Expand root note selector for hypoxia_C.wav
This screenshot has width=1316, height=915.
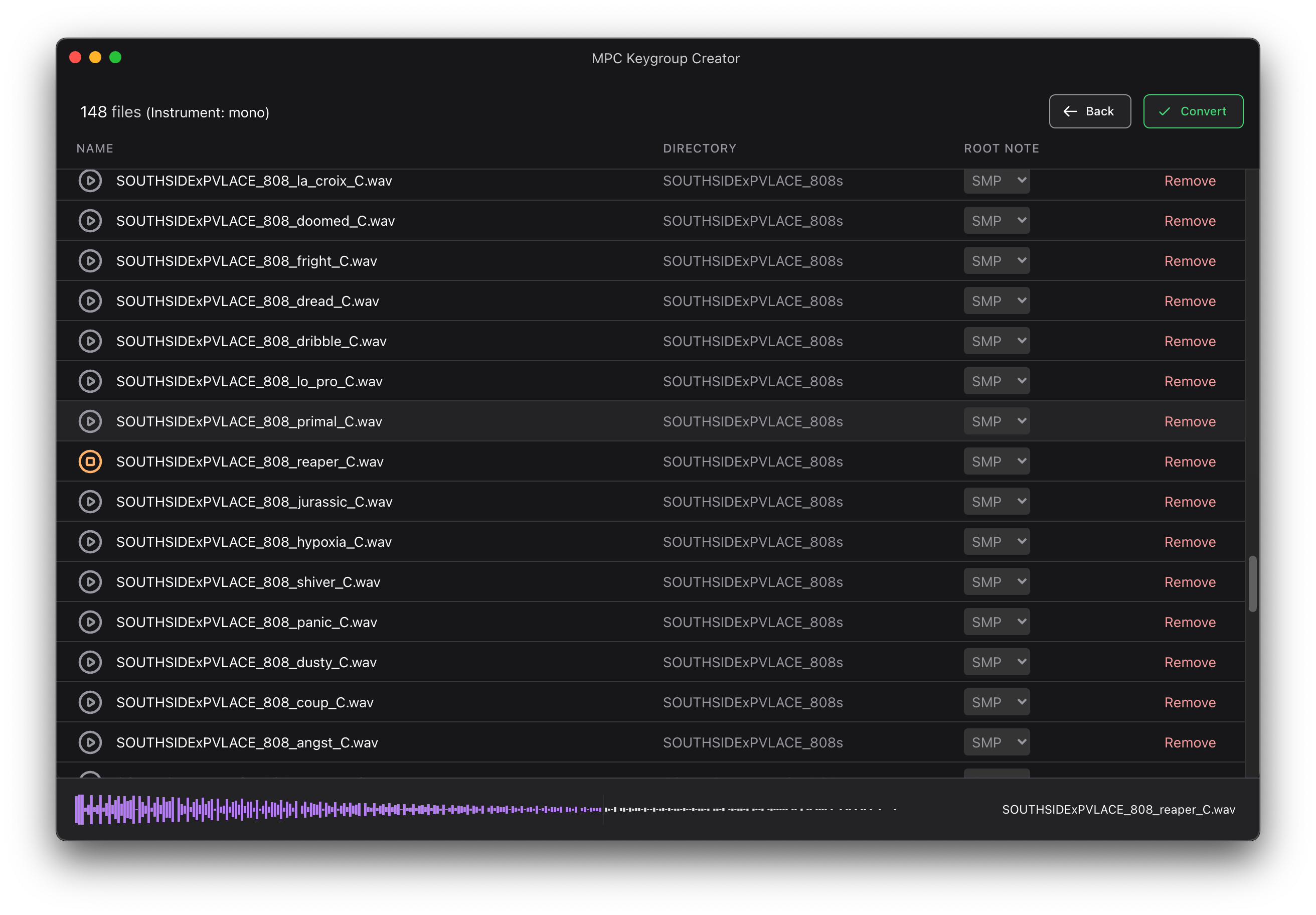pyautogui.click(x=996, y=542)
